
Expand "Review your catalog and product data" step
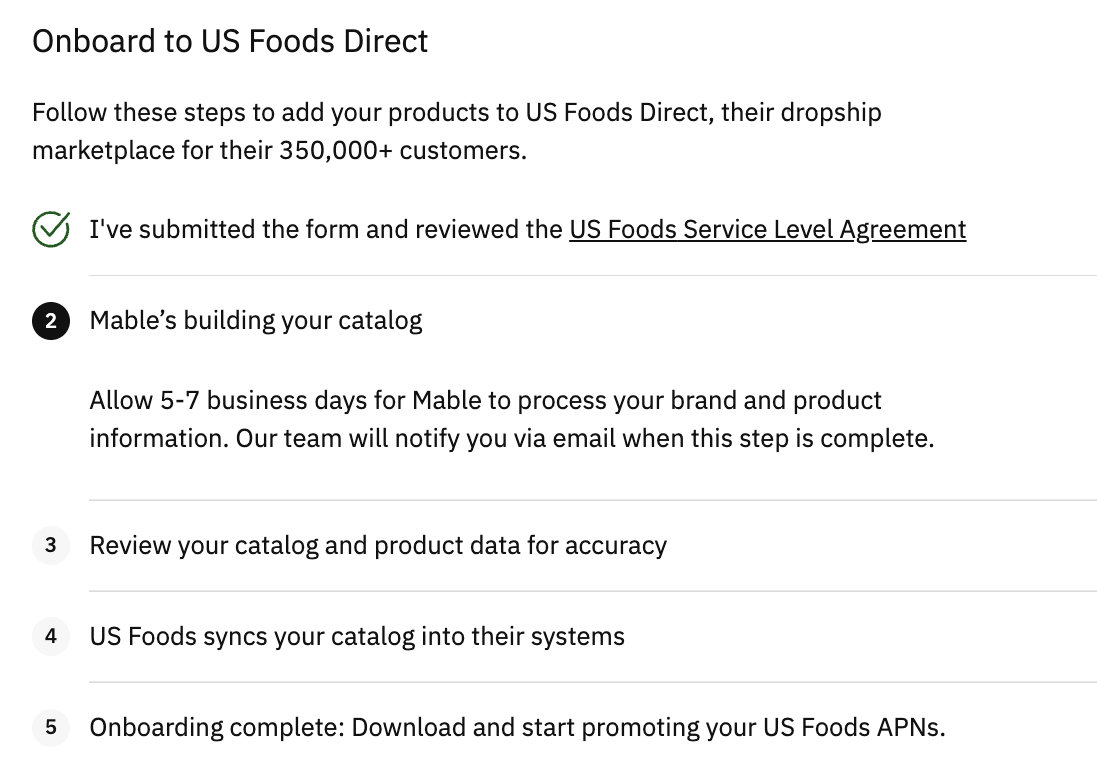378,546
